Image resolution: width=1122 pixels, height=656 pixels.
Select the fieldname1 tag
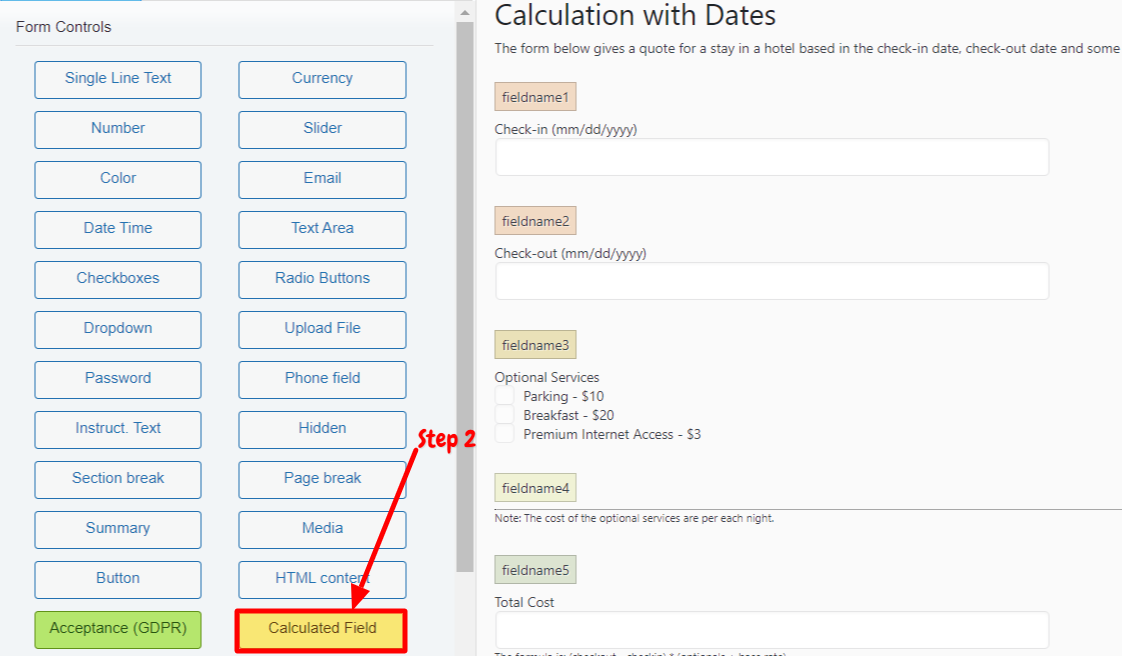click(x=535, y=97)
